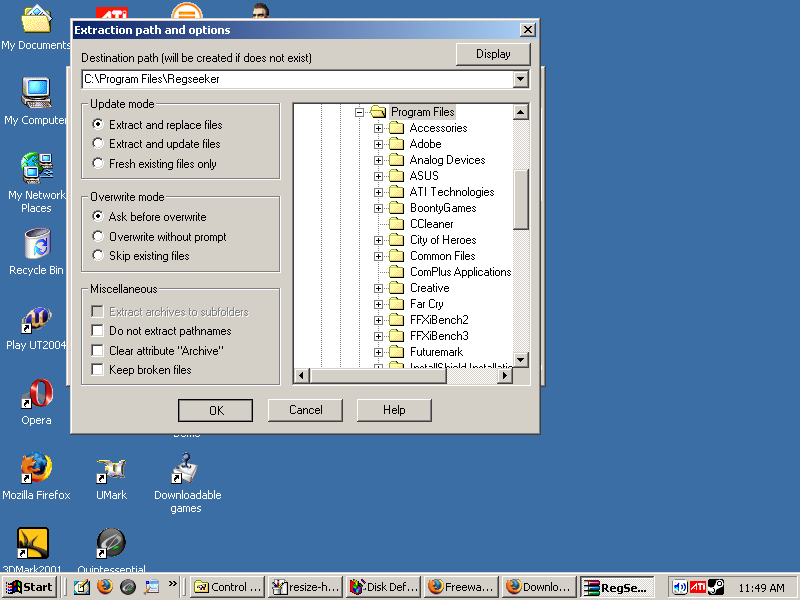
Task: Switch to the Disk Defragmenter taskbar button
Action: coord(383,587)
